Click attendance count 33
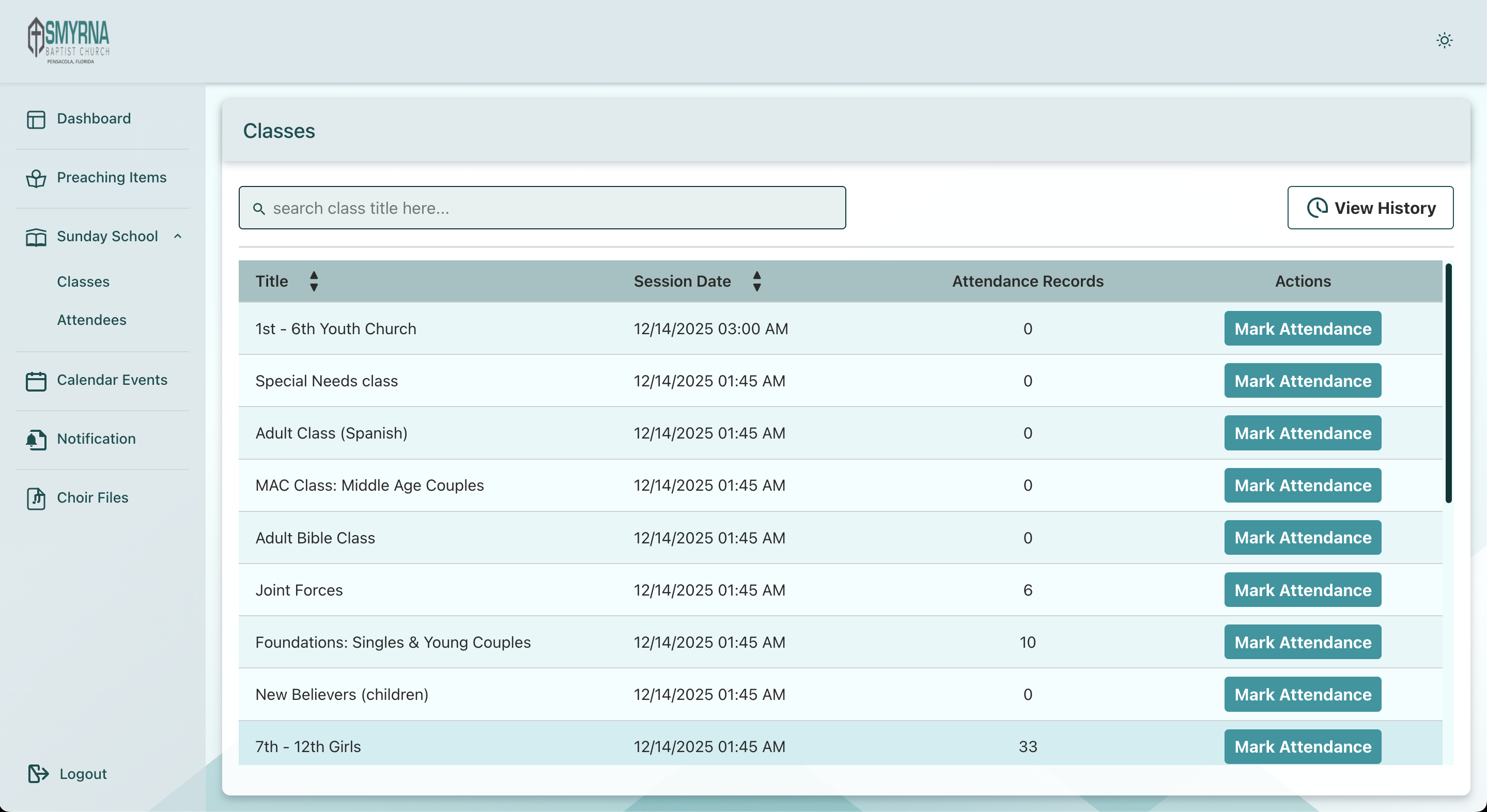The height and width of the screenshot is (812, 1487). tap(1028, 747)
